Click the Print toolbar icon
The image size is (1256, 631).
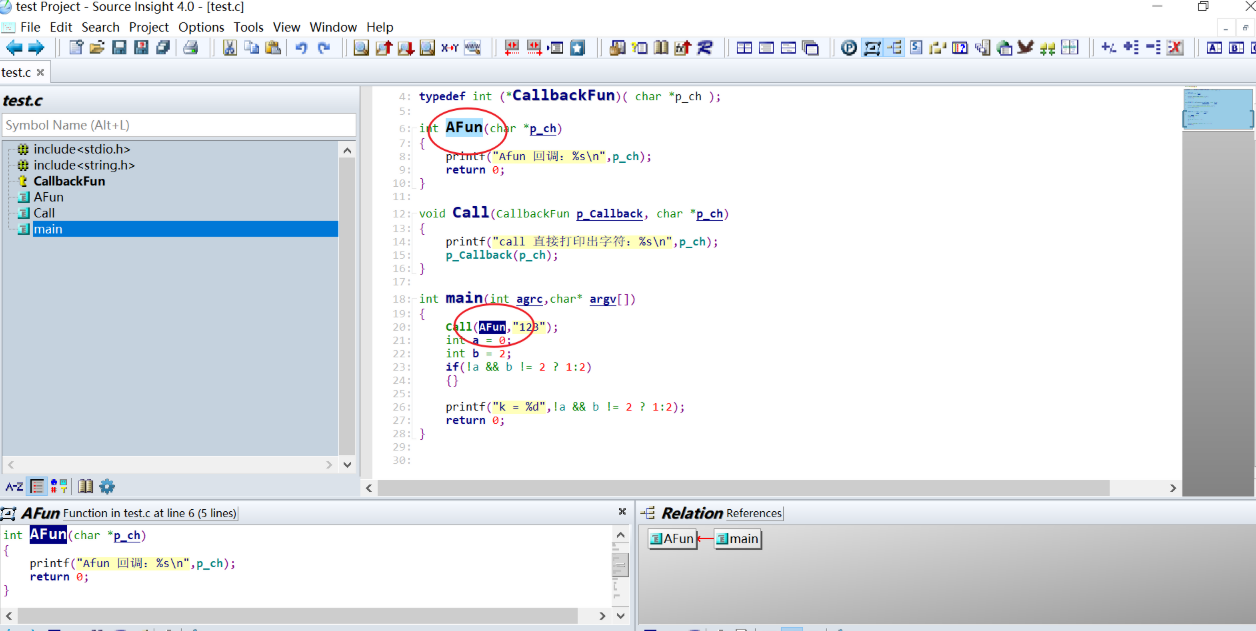tap(190, 47)
